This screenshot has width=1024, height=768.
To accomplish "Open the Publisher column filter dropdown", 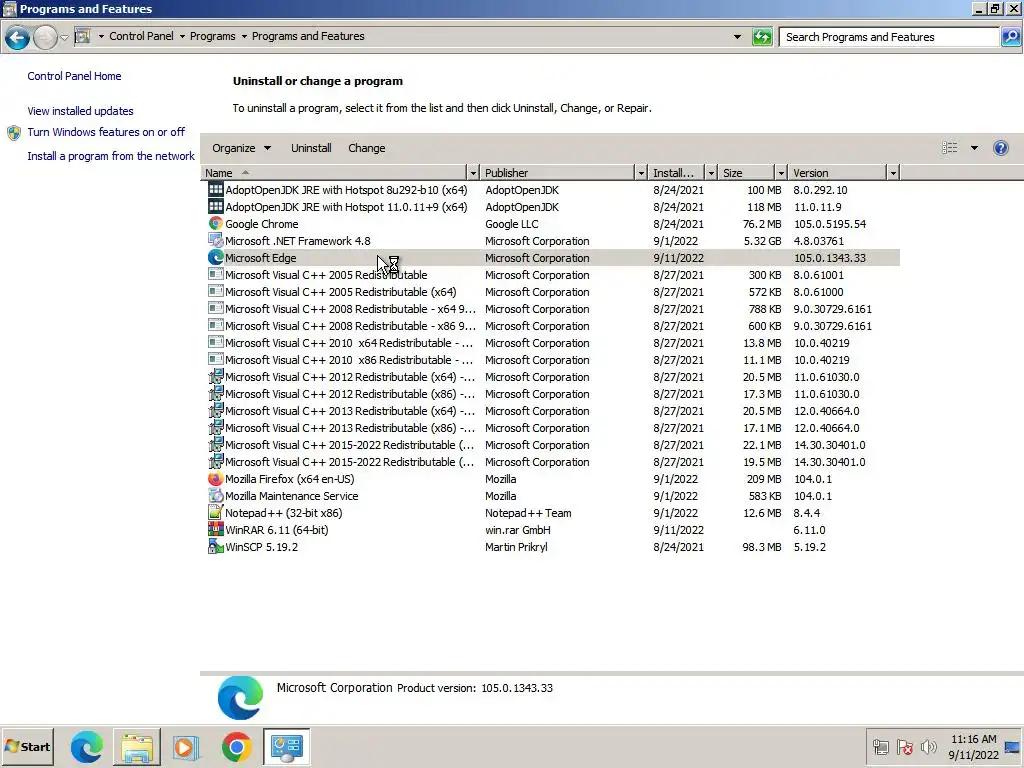I will [641, 172].
